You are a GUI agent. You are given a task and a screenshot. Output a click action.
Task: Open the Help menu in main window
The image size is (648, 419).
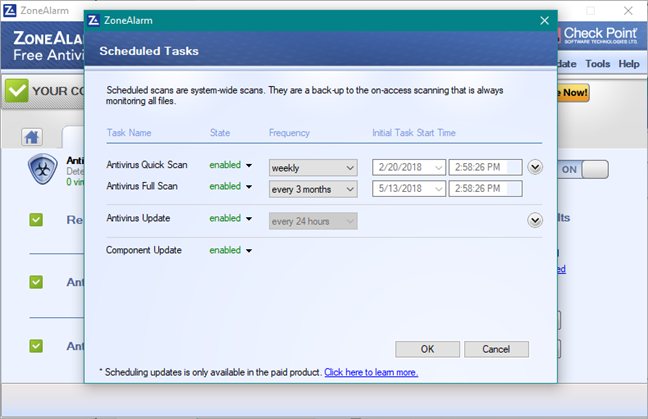(x=629, y=64)
